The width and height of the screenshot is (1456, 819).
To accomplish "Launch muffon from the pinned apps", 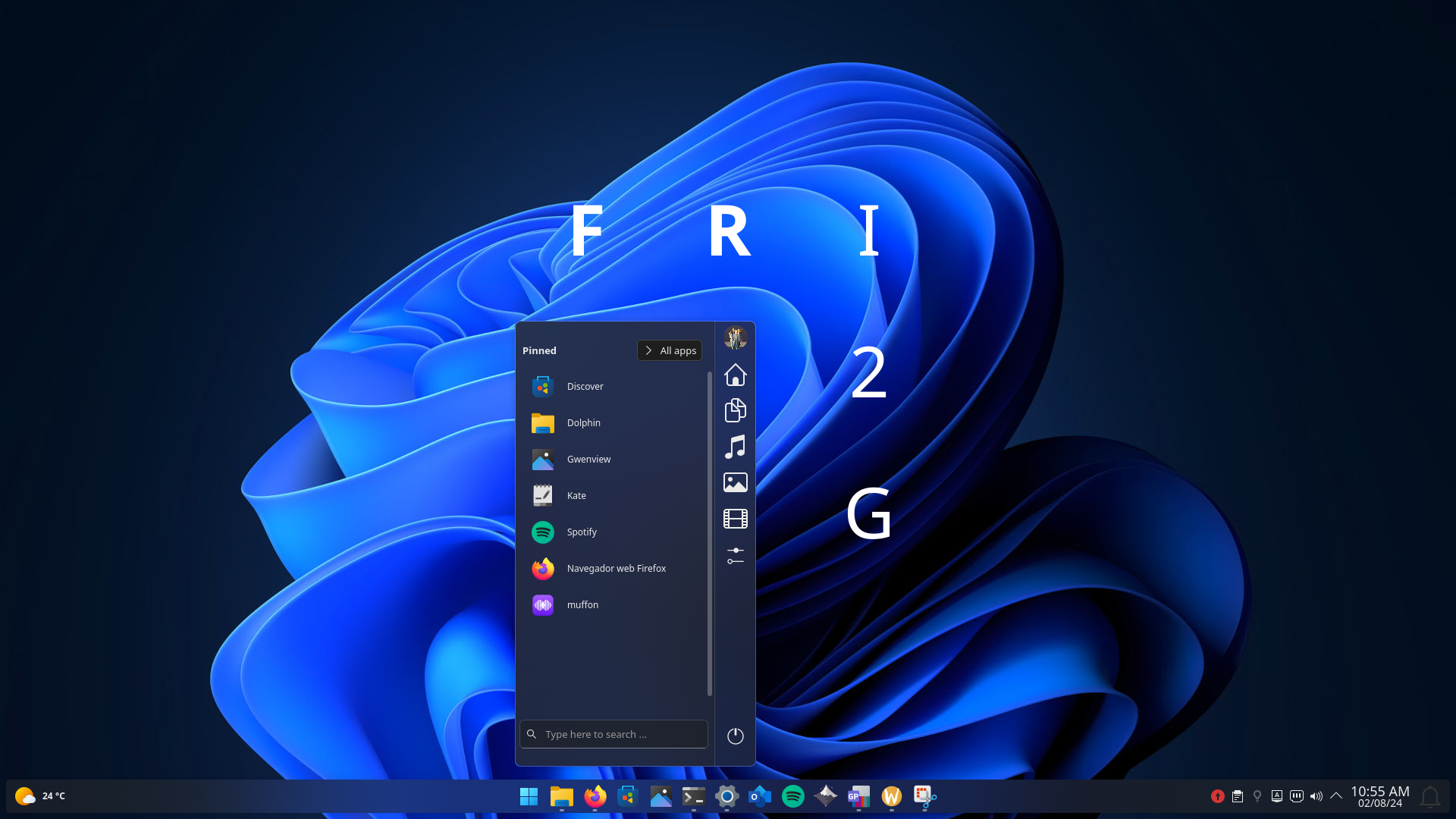I will [x=613, y=605].
